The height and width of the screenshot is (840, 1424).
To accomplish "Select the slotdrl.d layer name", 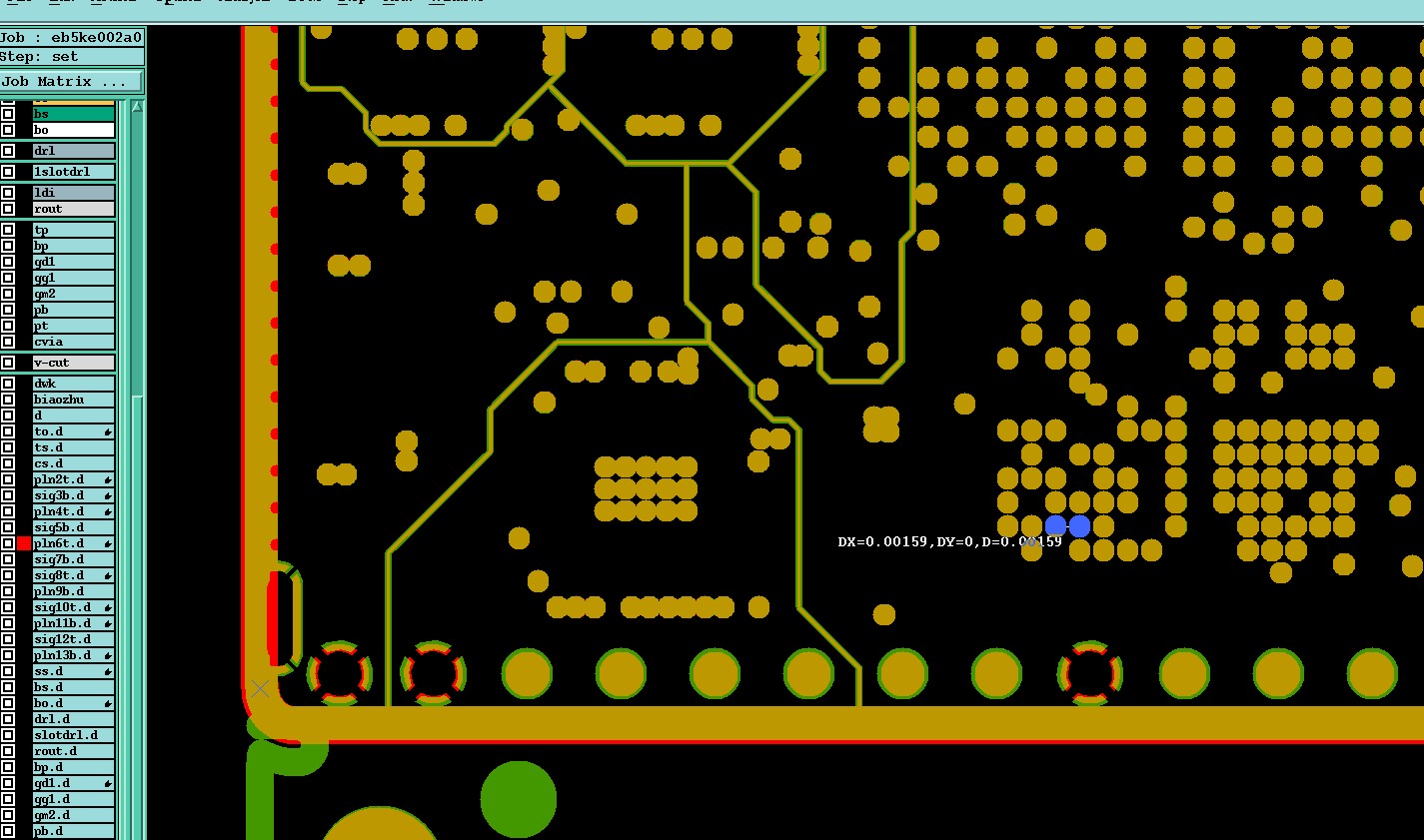I will pyautogui.click(x=74, y=735).
